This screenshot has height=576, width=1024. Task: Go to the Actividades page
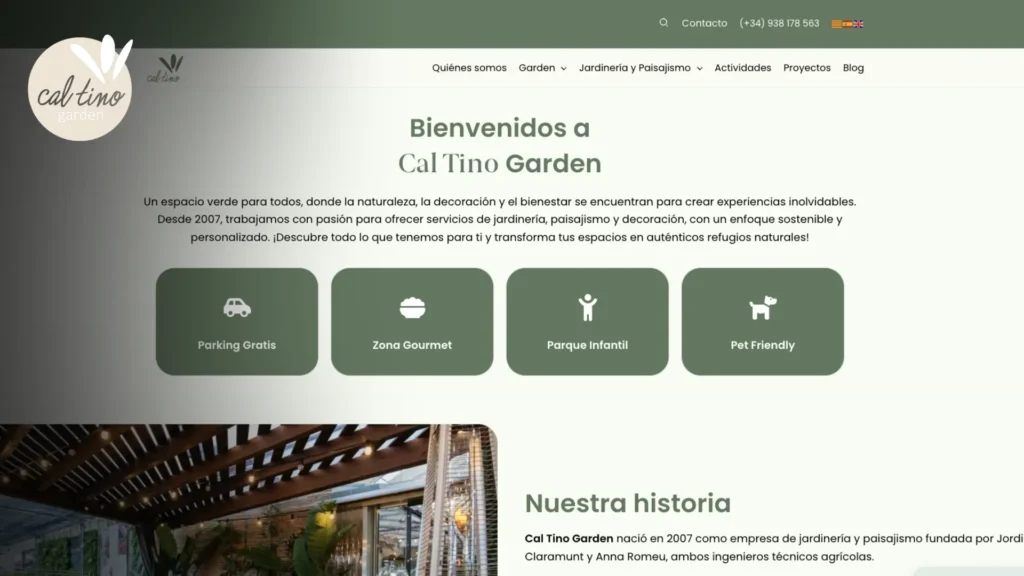point(742,68)
